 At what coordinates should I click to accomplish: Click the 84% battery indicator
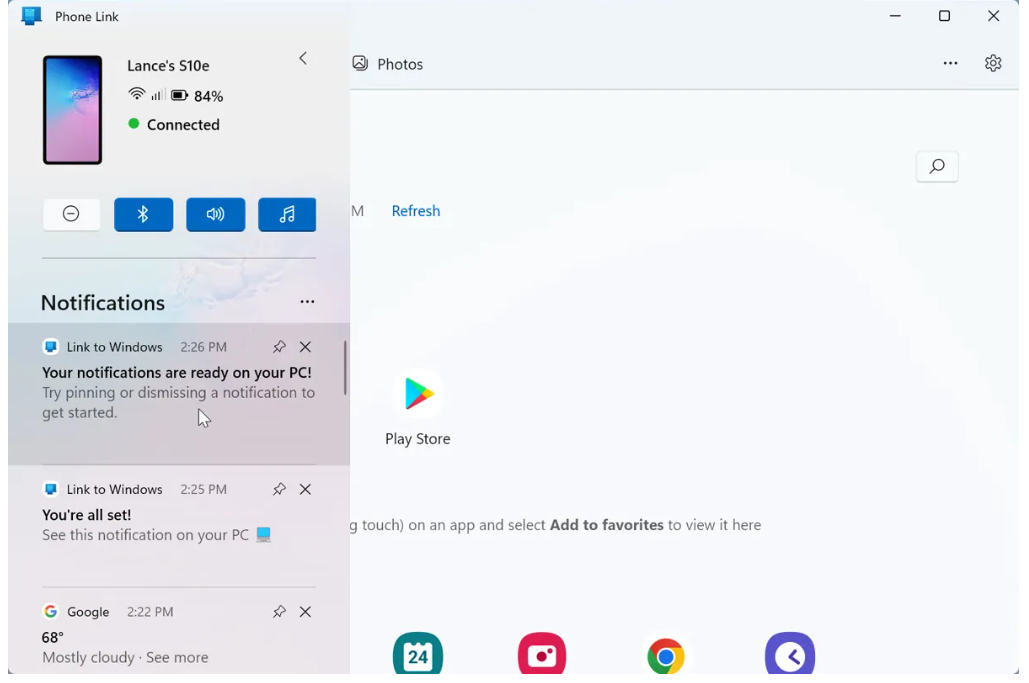pyautogui.click(x=197, y=96)
